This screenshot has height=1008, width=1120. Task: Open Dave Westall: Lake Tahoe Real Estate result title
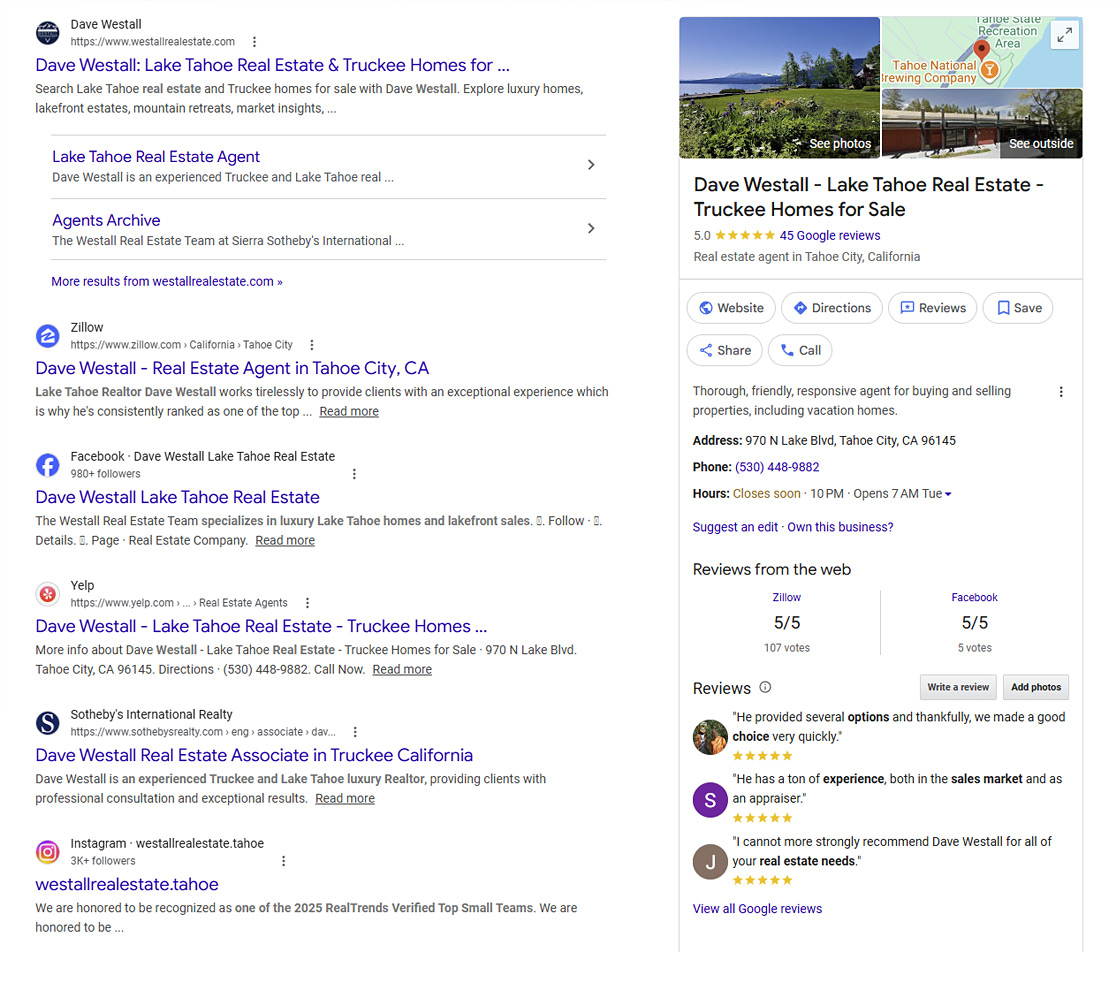click(x=272, y=65)
